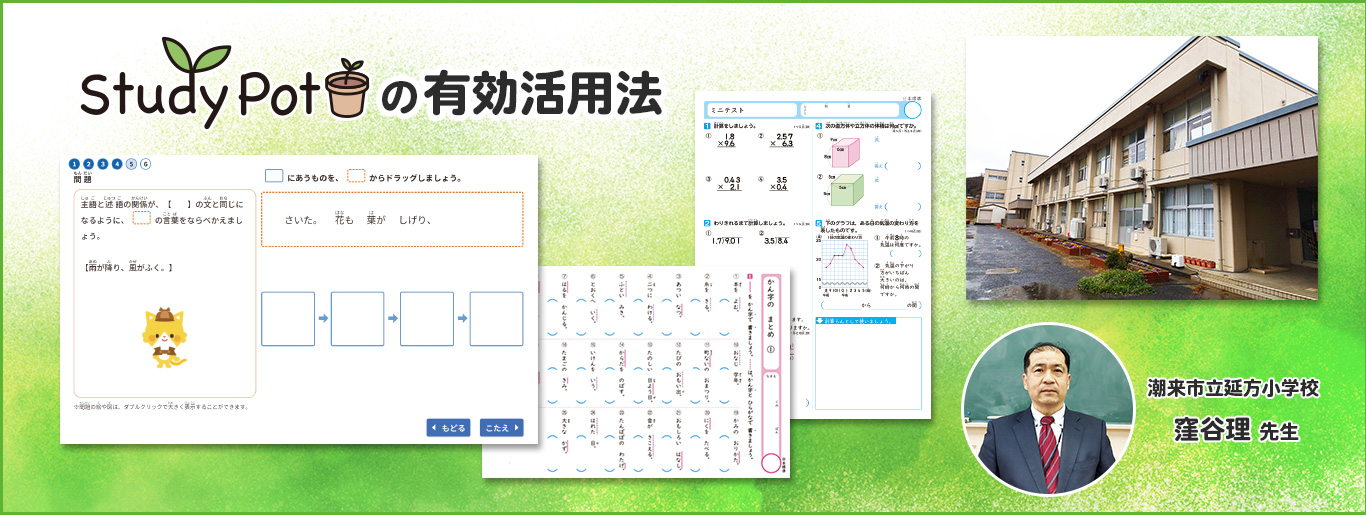The height and width of the screenshot is (515, 1366).
Task: Open question 5 in the quiz stepper
Action: [131, 164]
